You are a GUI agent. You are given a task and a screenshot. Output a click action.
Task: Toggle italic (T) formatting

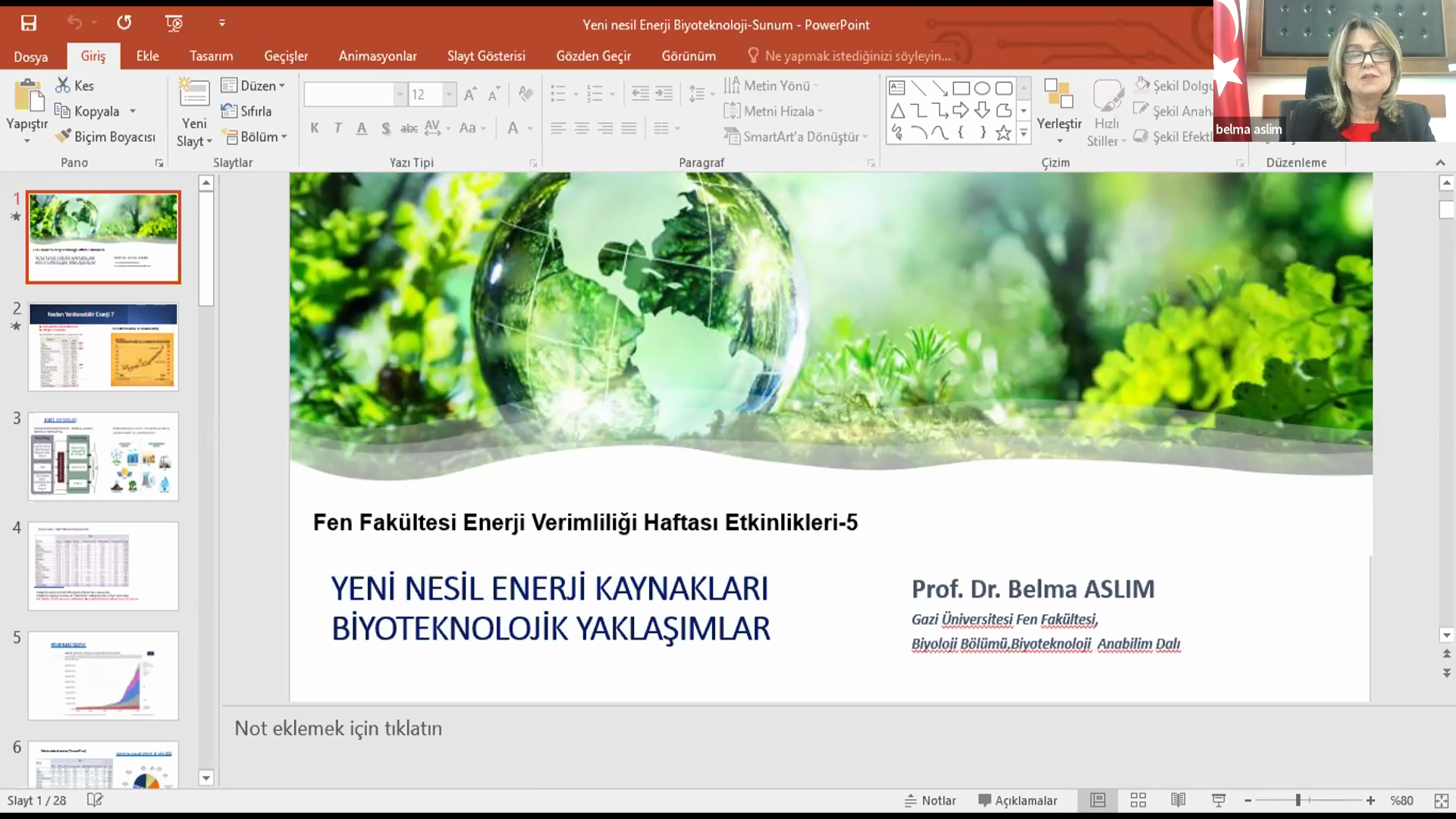(338, 128)
